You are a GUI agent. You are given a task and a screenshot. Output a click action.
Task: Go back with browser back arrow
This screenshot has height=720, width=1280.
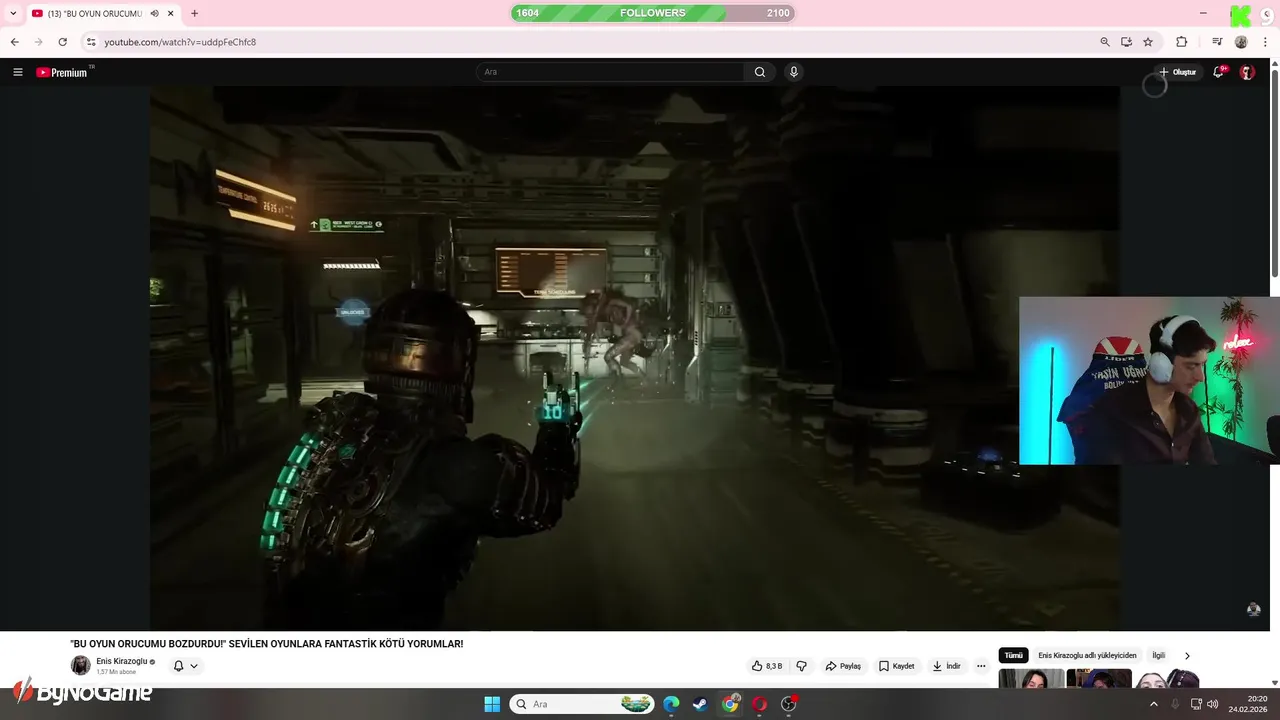point(14,42)
